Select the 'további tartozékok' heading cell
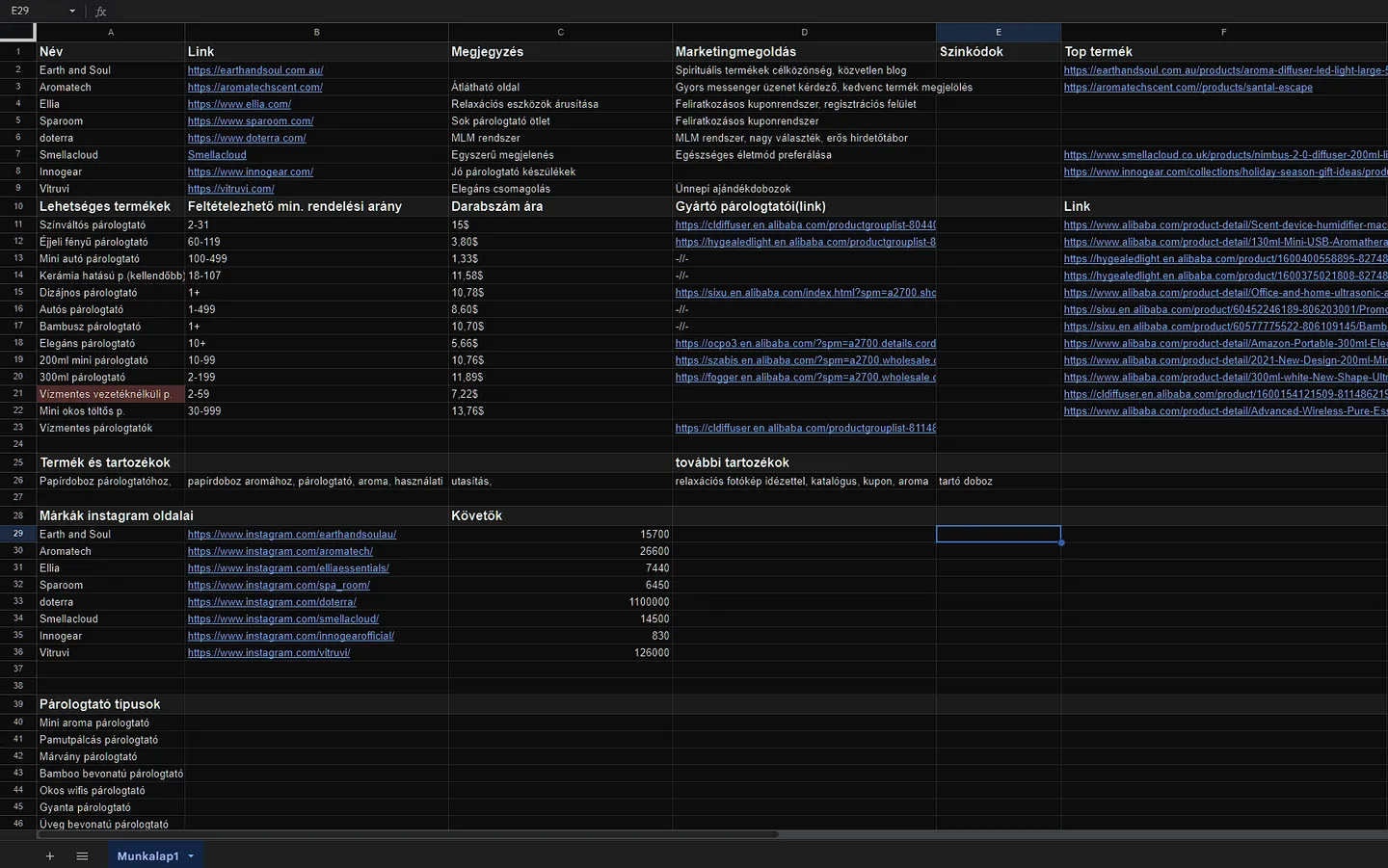 click(804, 462)
